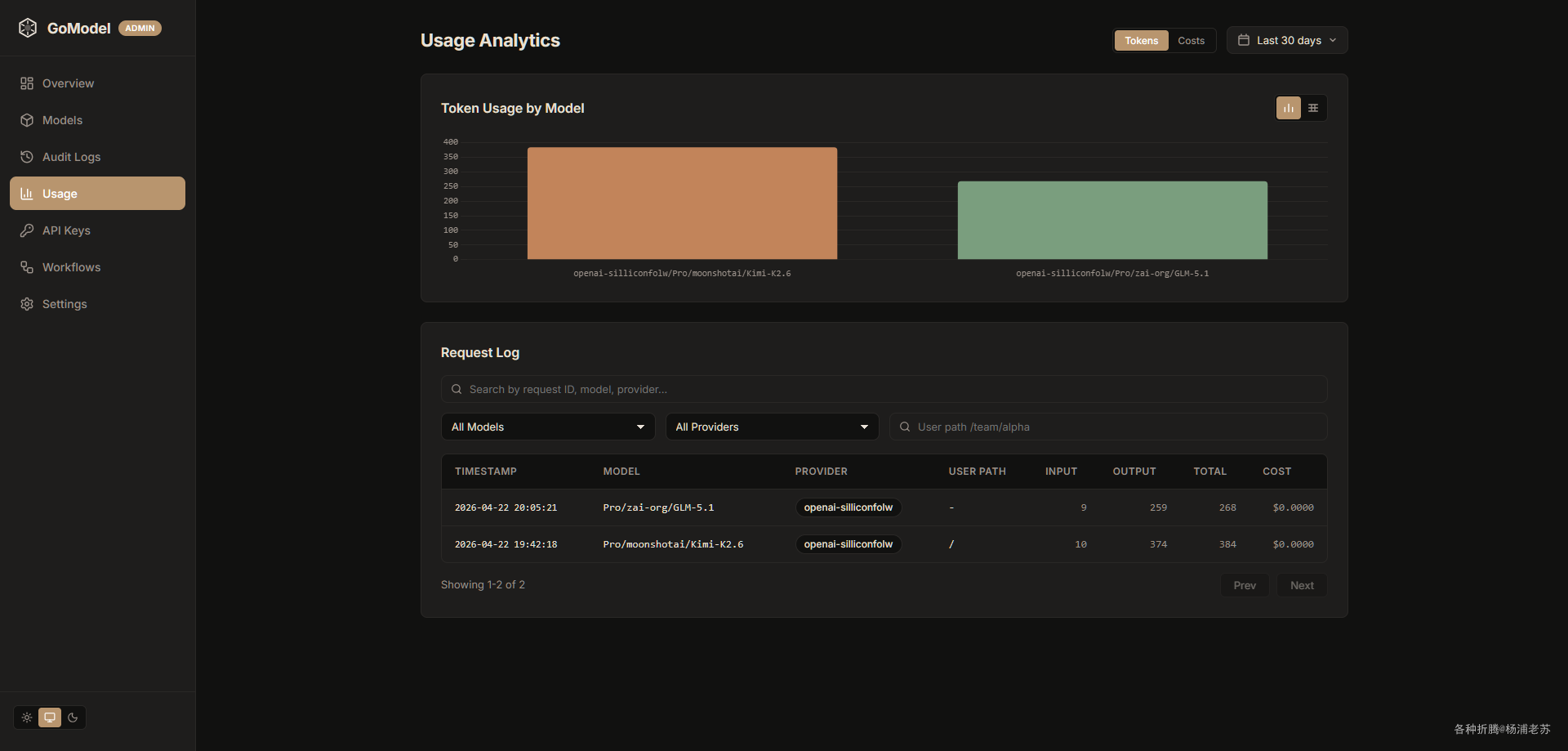Click the GoModel logo icon
1568x751 pixels.
pos(28,28)
